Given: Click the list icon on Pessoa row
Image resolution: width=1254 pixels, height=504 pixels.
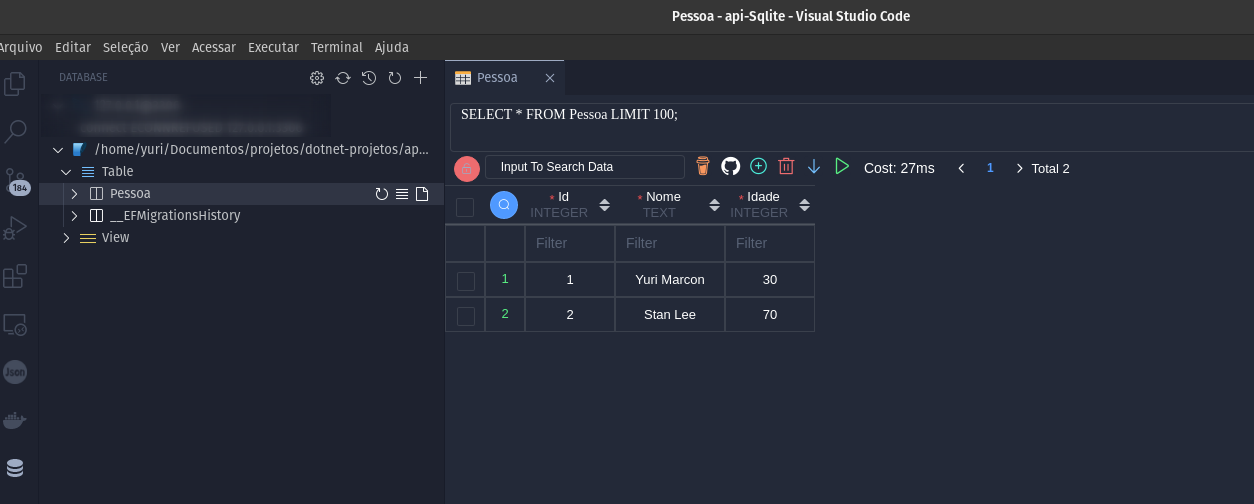Looking at the screenshot, I should (402, 194).
